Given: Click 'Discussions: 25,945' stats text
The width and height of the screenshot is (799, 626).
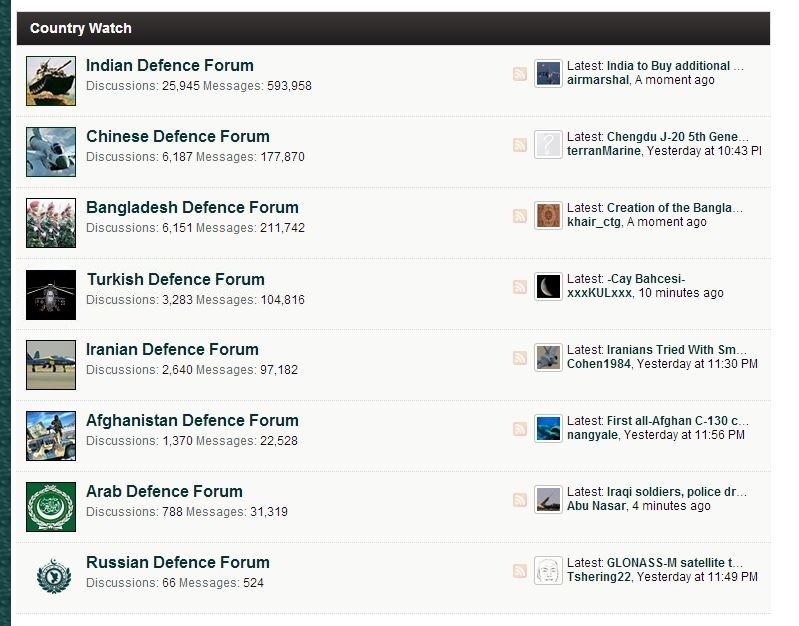Looking at the screenshot, I should [143, 86].
